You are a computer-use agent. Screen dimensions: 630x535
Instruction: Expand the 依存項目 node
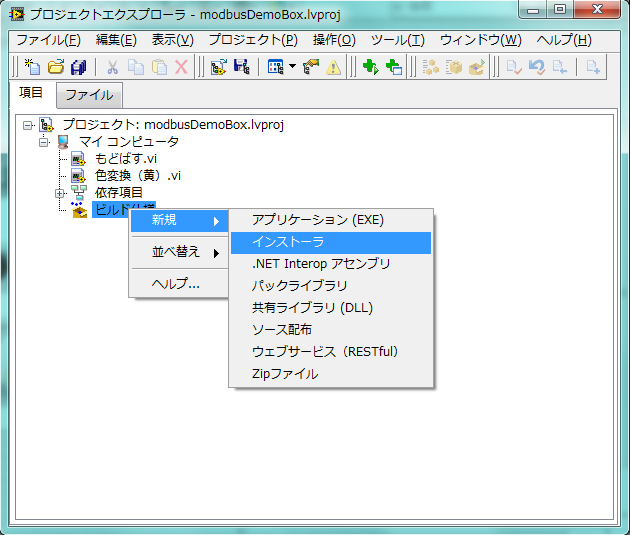59,194
